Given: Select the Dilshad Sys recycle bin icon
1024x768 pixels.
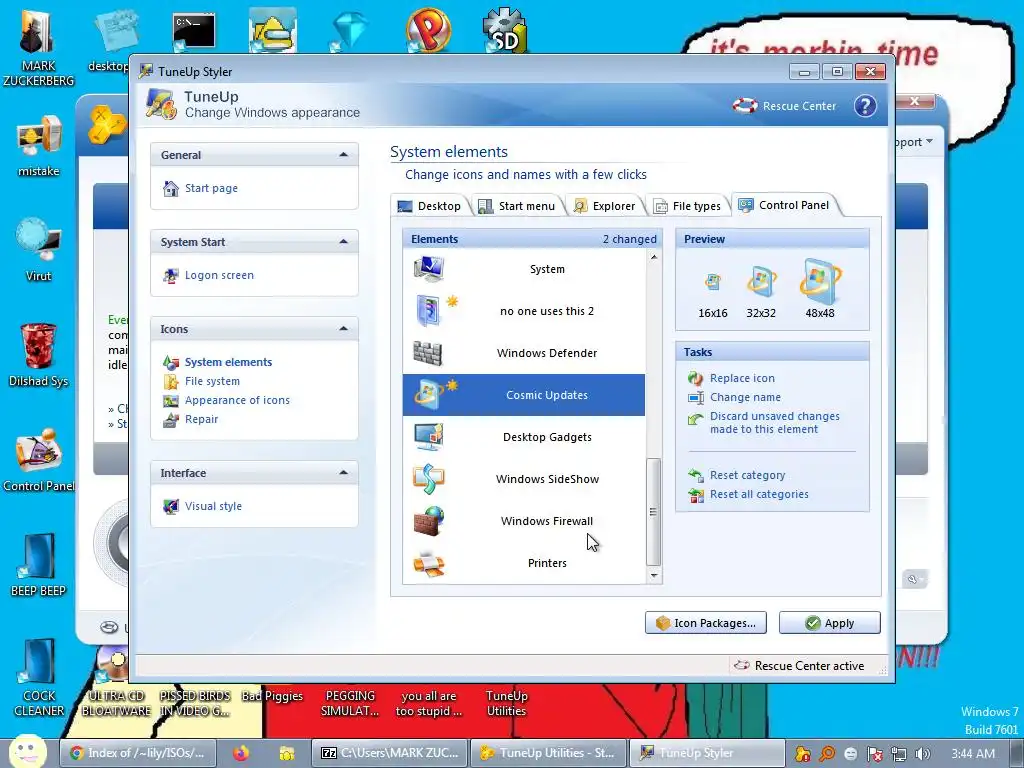Looking at the screenshot, I should coord(39,355).
